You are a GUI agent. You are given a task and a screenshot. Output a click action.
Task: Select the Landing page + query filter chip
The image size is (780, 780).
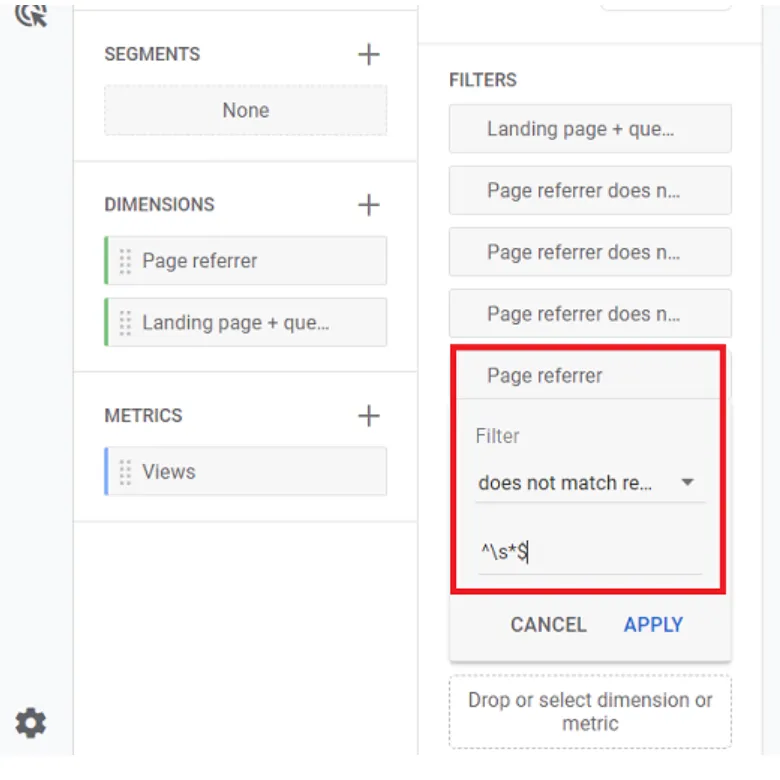coord(590,129)
